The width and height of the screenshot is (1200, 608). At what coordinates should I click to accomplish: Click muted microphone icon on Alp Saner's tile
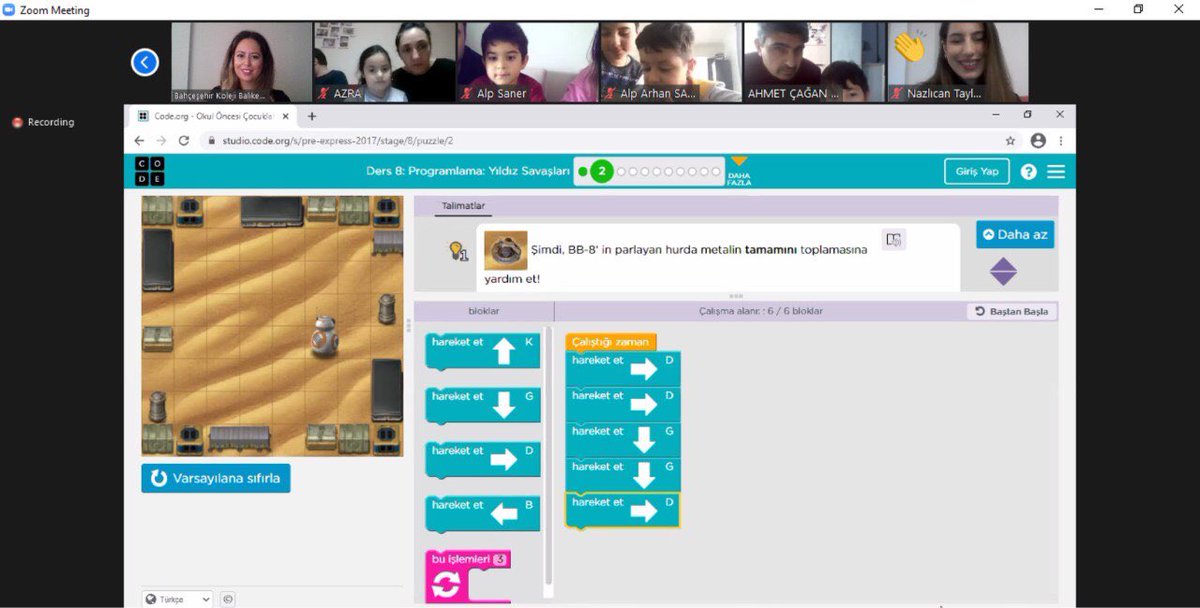click(x=468, y=94)
